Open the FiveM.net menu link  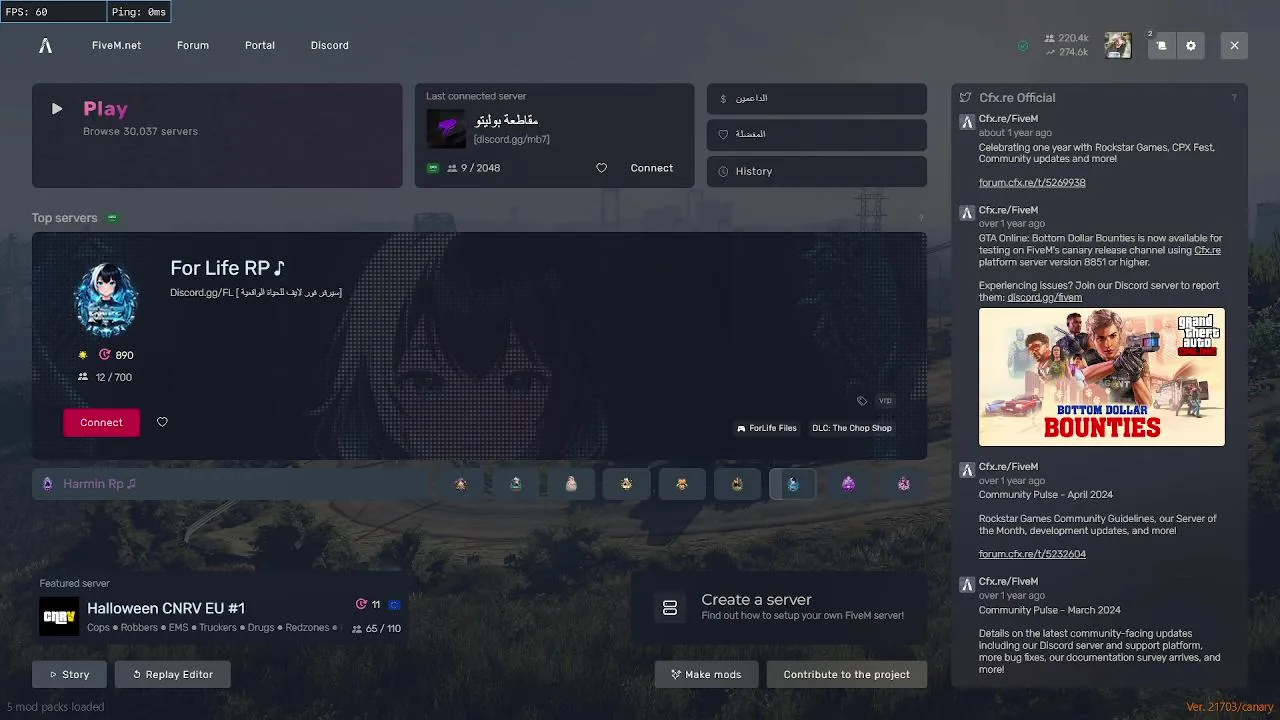[116, 45]
